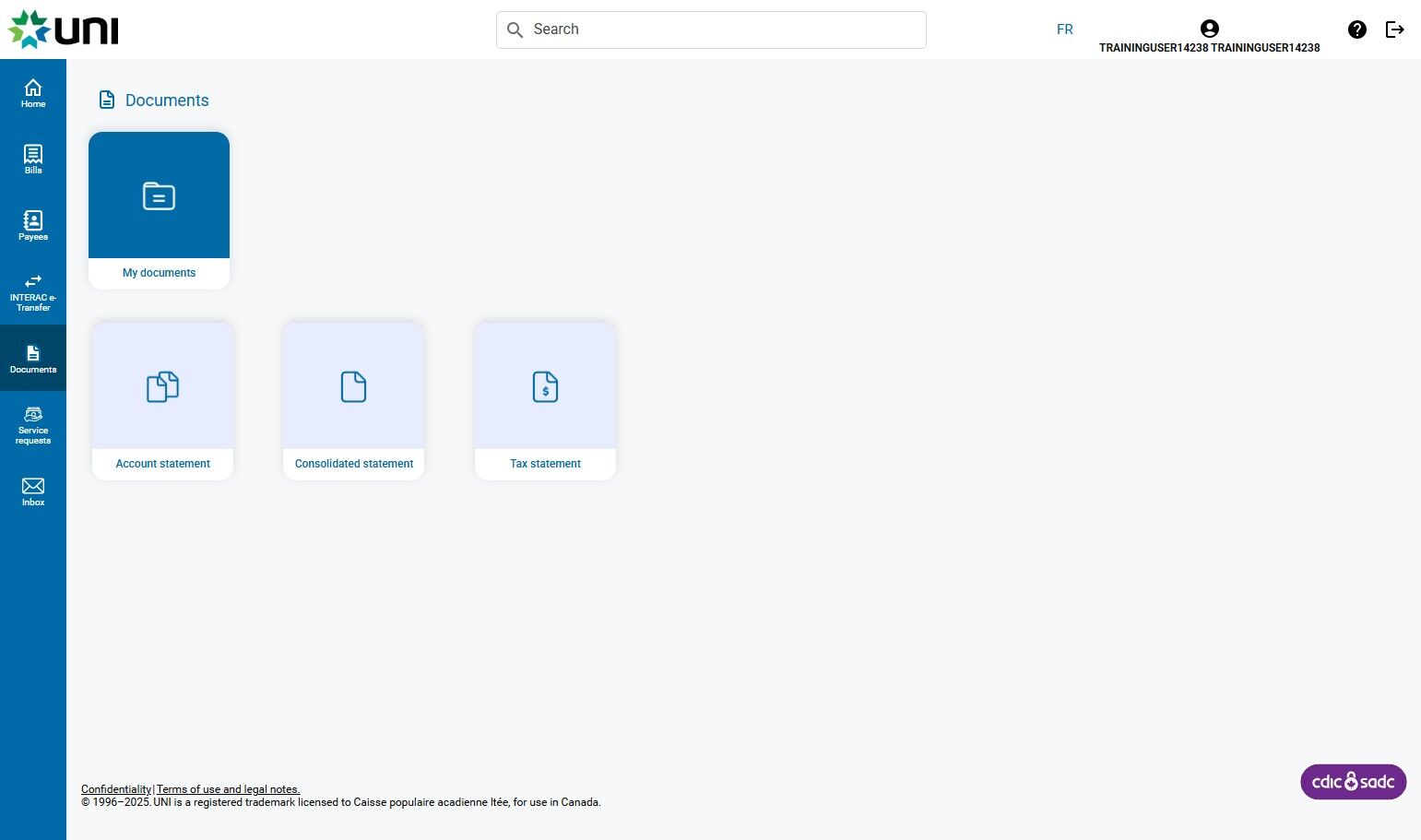
Task: Click into the Search field
Action: (711, 30)
